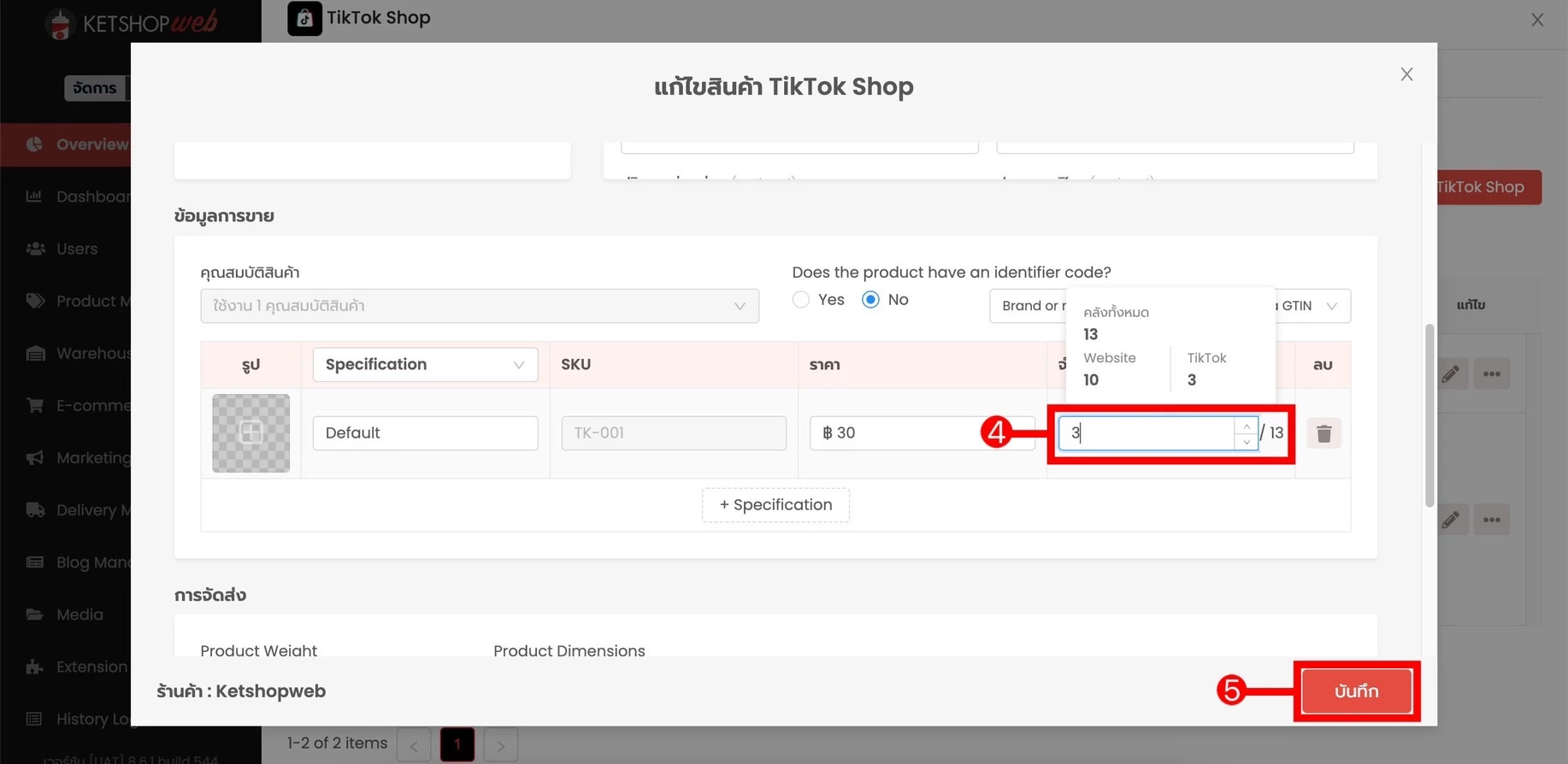Delete the Default specification row
The width and height of the screenshot is (1568, 764).
1323,433
